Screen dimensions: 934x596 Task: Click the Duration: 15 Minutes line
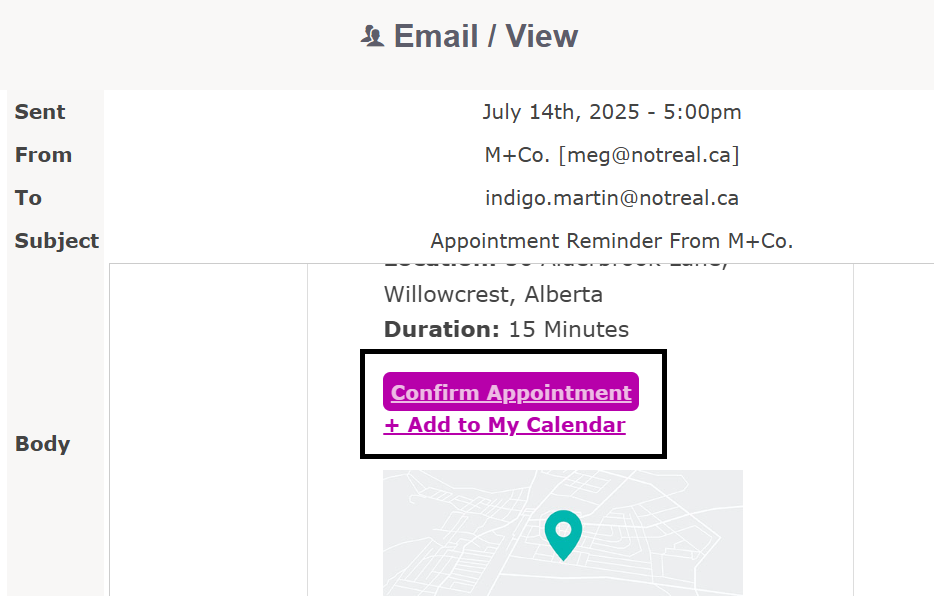506,329
